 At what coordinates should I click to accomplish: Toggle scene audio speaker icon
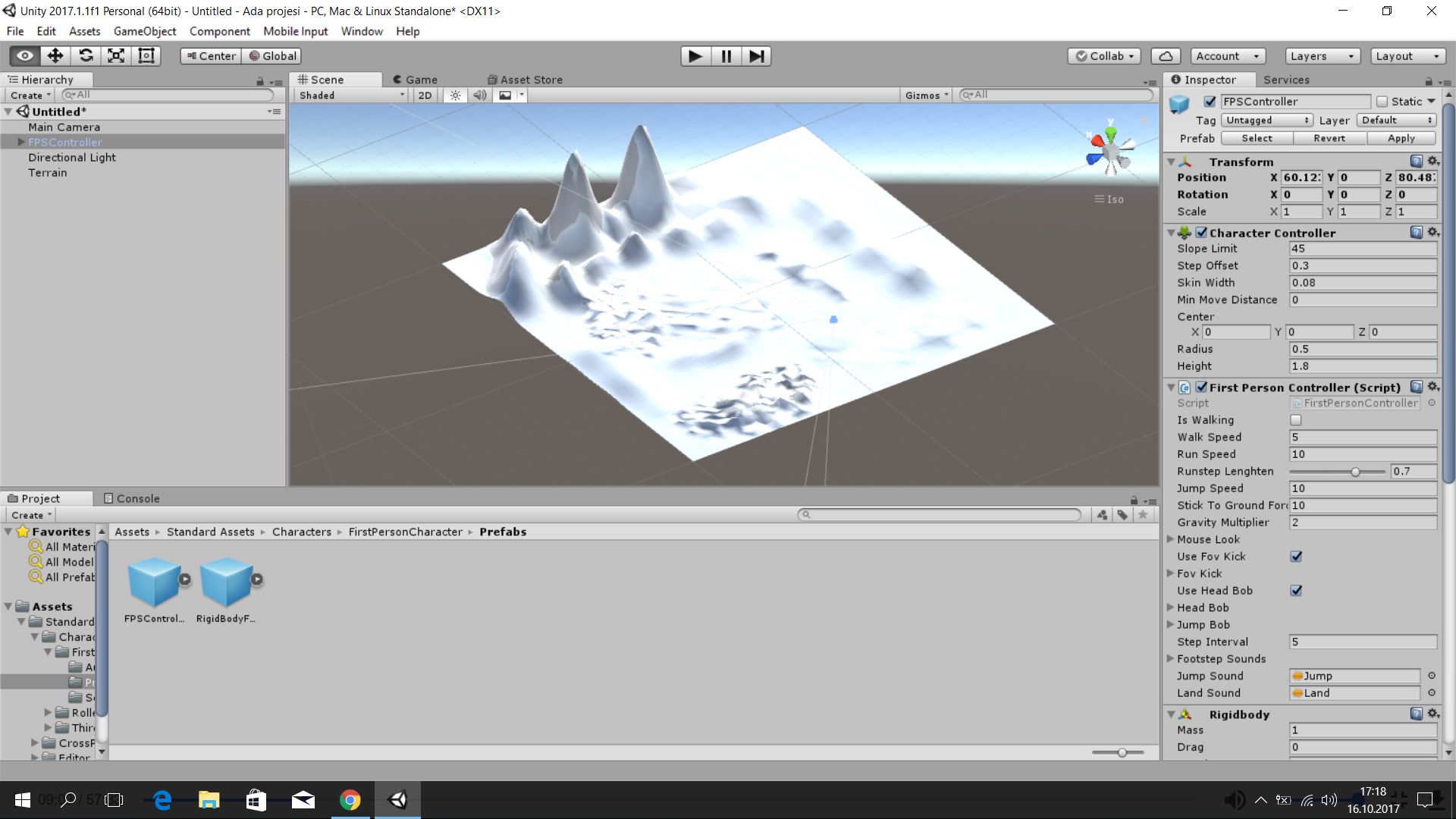pyautogui.click(x=479, y=96)
